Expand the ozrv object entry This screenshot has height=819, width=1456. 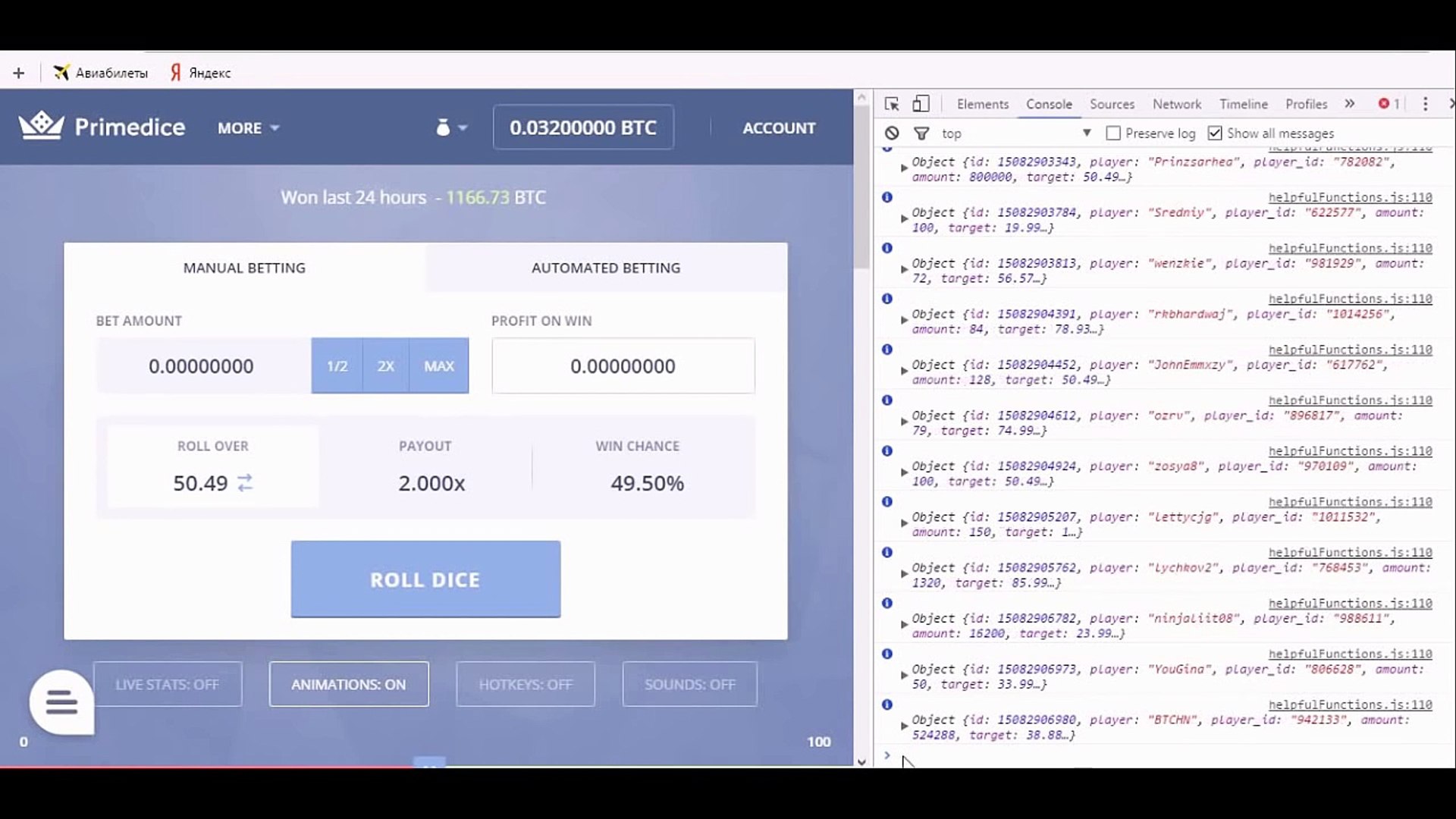tap(904, 422)
